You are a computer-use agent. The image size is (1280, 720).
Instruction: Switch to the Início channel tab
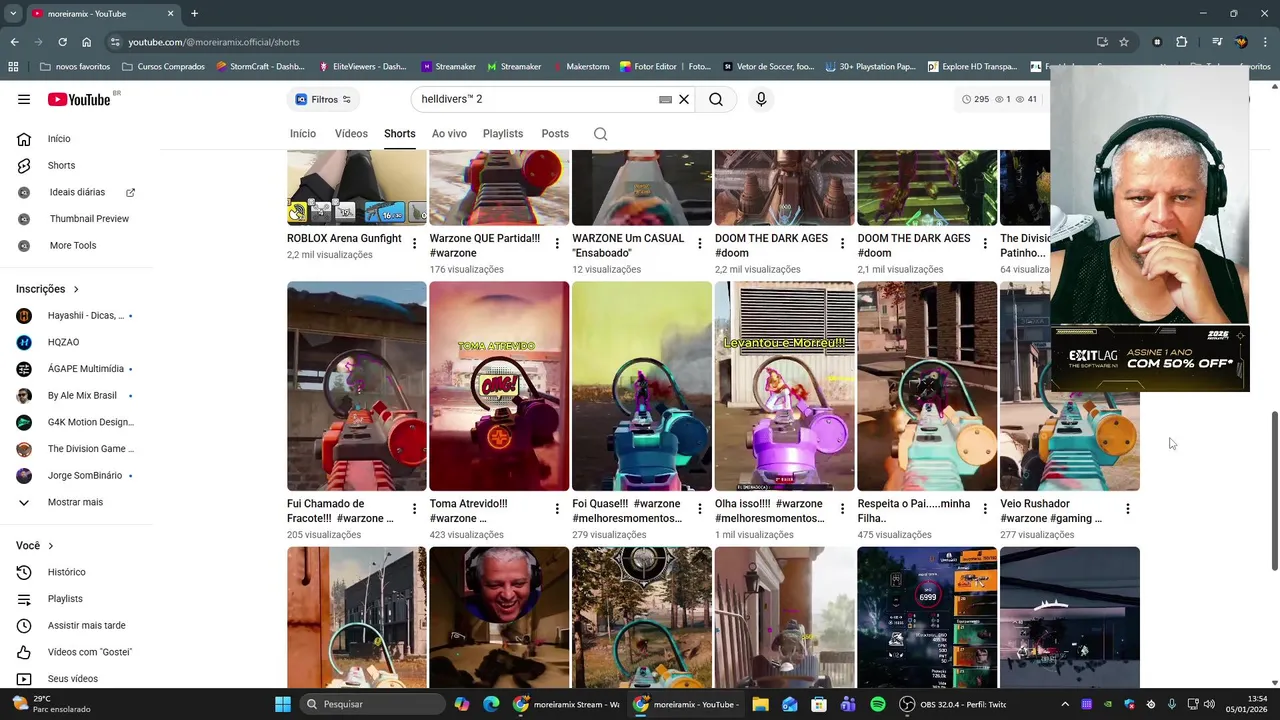pyautogui.click(x=303, y=133)
